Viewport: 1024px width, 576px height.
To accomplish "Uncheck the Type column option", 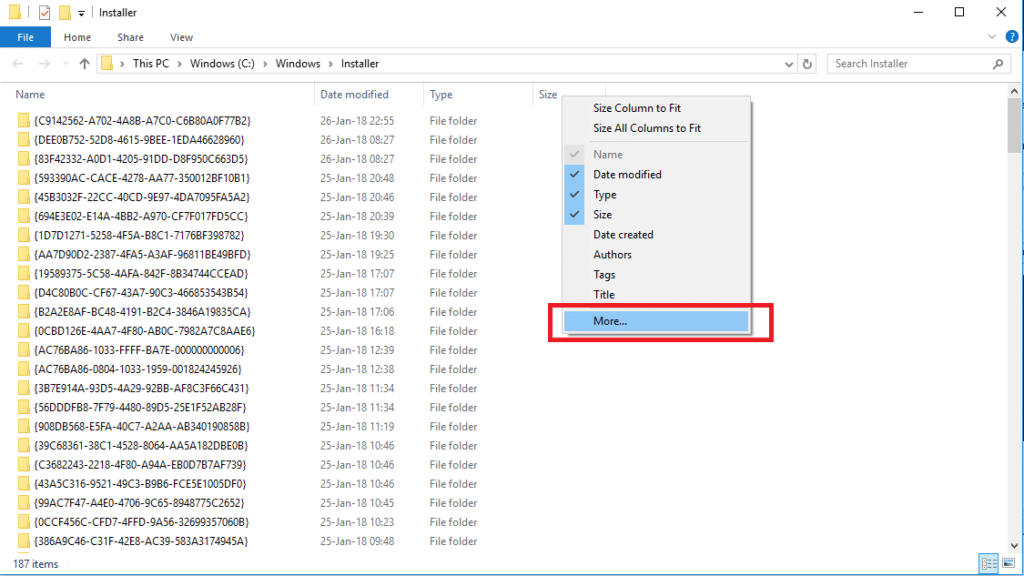I will coord(656,195).
